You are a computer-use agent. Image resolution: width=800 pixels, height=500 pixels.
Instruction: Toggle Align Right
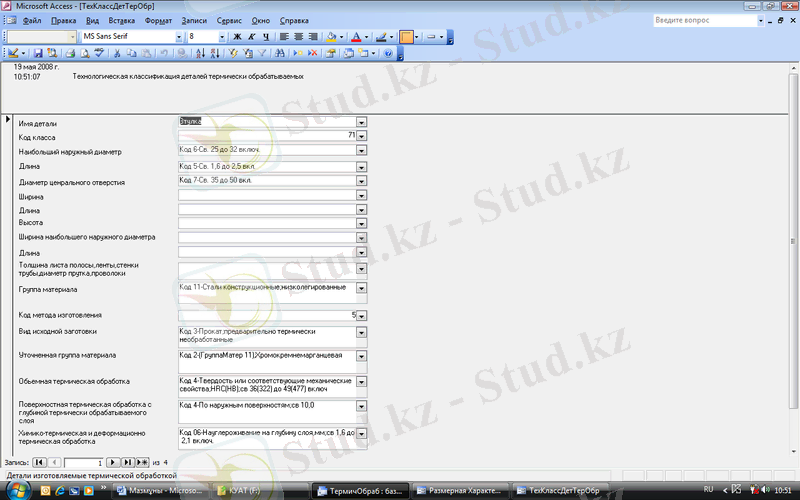[x=313, y=37]
